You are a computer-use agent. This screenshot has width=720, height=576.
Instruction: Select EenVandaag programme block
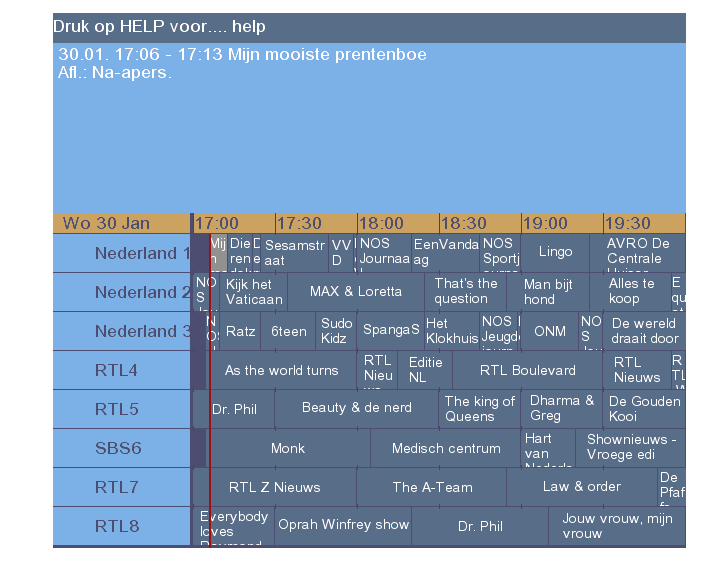(x=445, y=253)
